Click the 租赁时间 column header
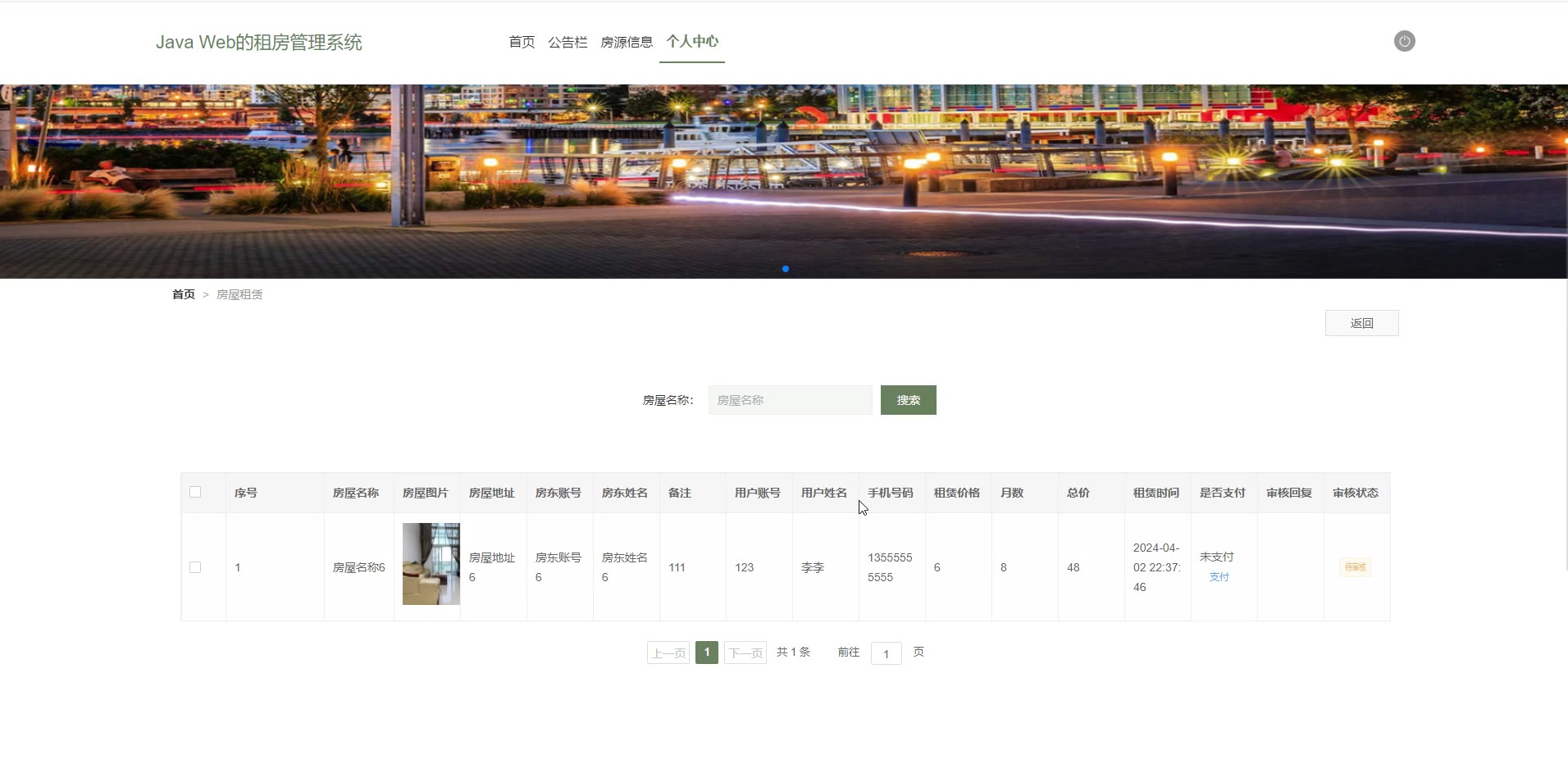 [1156, 493]
